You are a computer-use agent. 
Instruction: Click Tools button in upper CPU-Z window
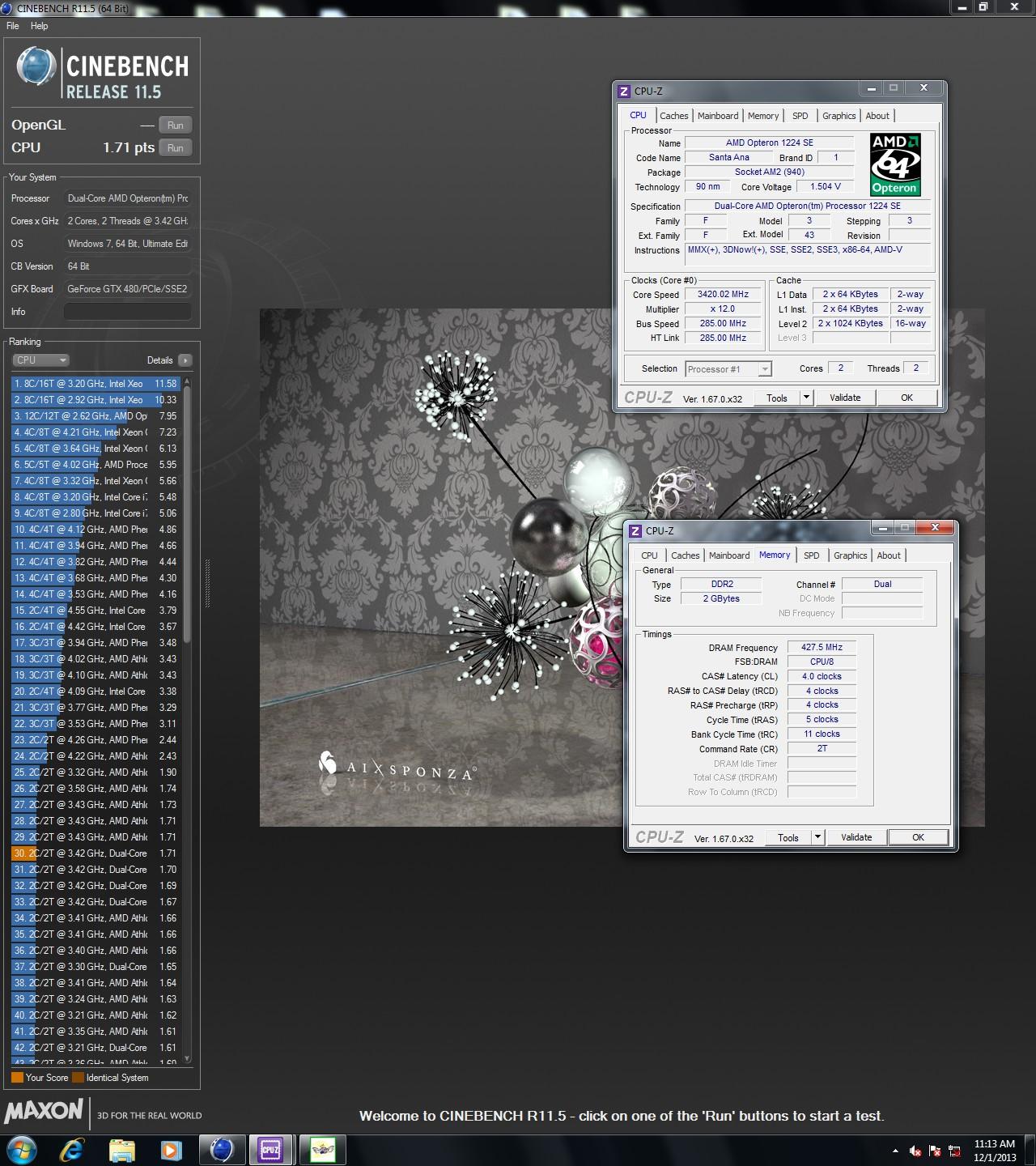[777, 398]
